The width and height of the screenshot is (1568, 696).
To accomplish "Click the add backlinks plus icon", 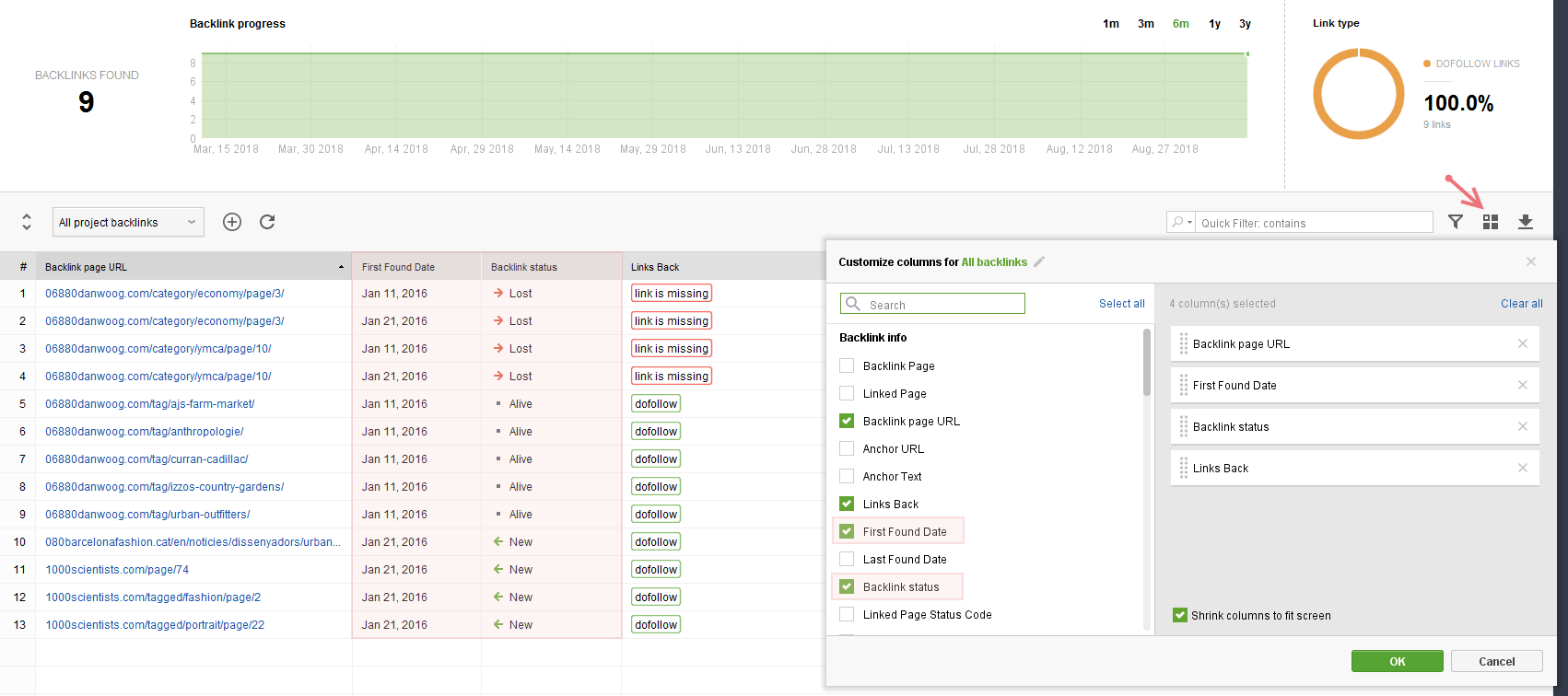I will tap(232, 222).
